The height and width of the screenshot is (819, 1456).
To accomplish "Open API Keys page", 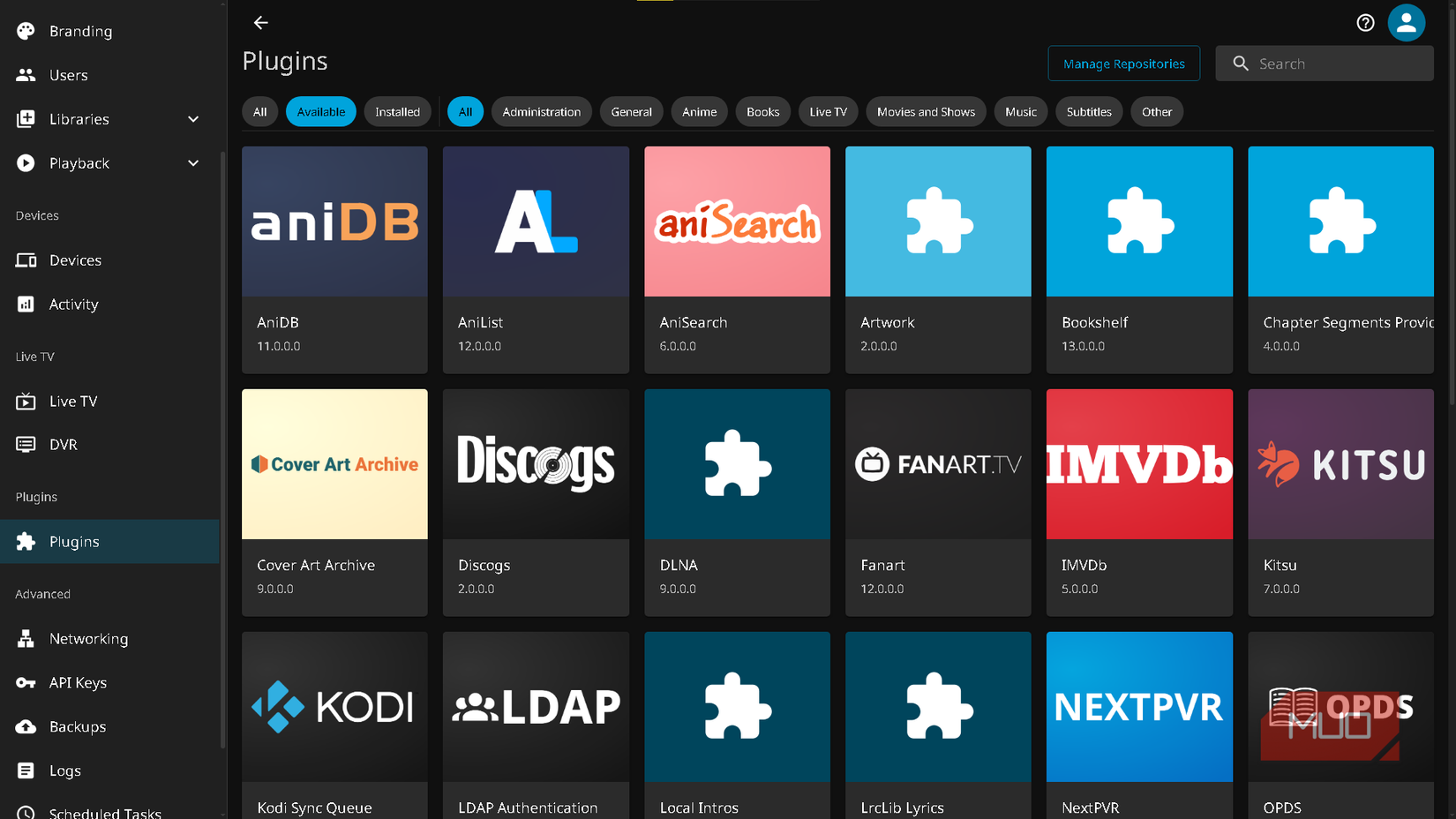I will click(x=109, y=683).
